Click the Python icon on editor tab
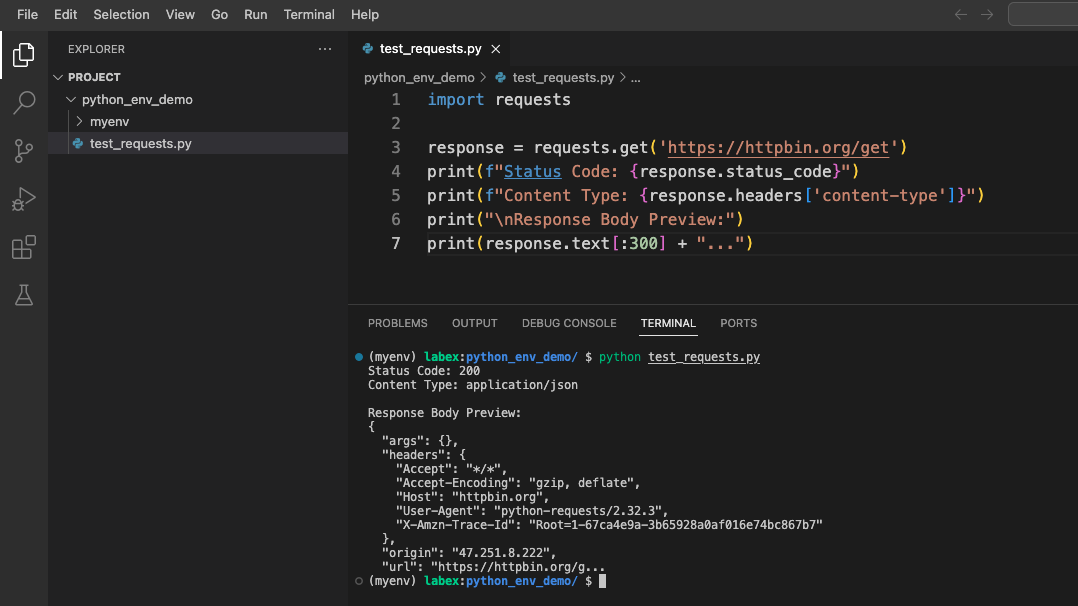 [368, 49]
